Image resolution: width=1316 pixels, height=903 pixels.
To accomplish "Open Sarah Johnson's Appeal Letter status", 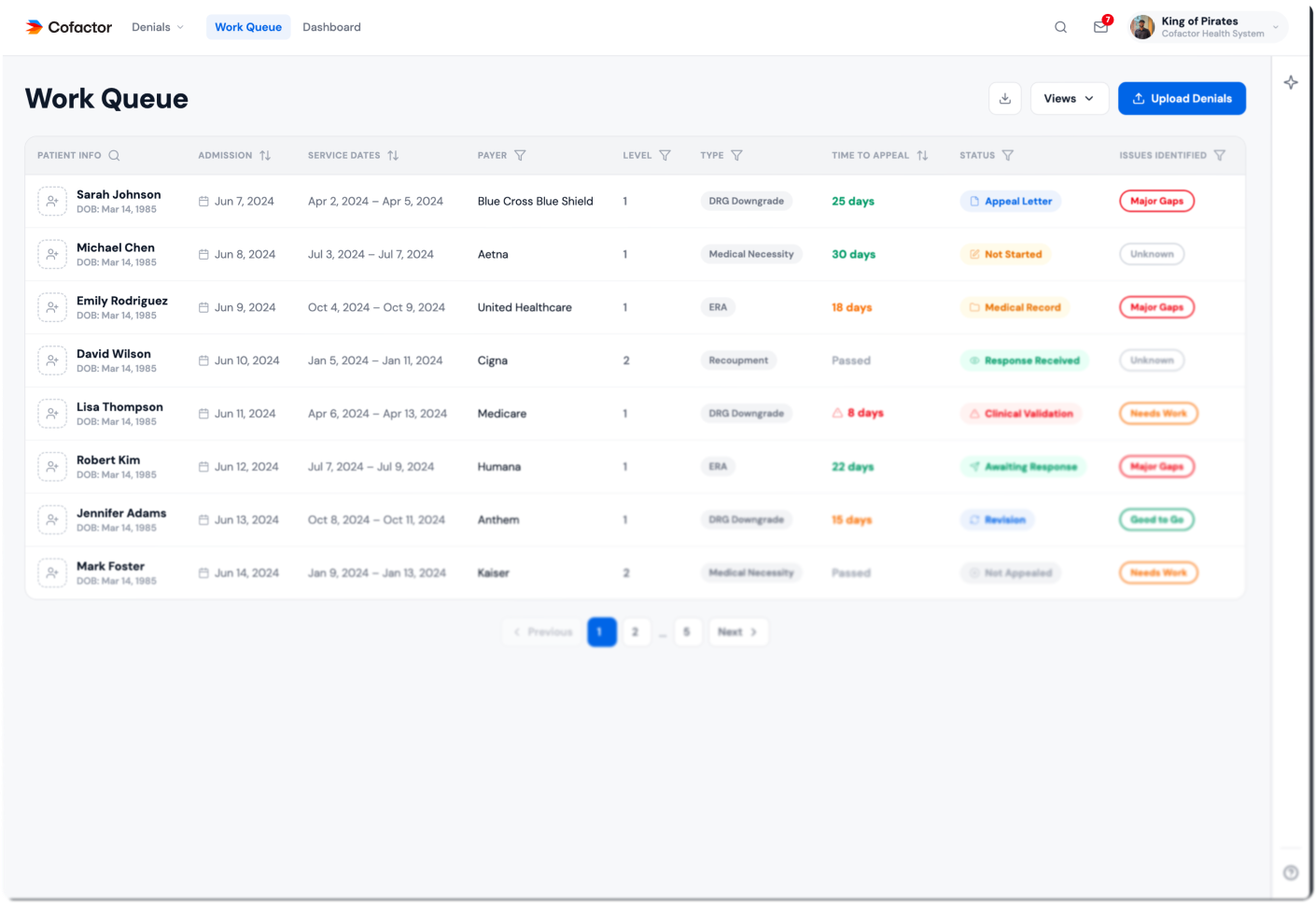I will (1011, 201).
